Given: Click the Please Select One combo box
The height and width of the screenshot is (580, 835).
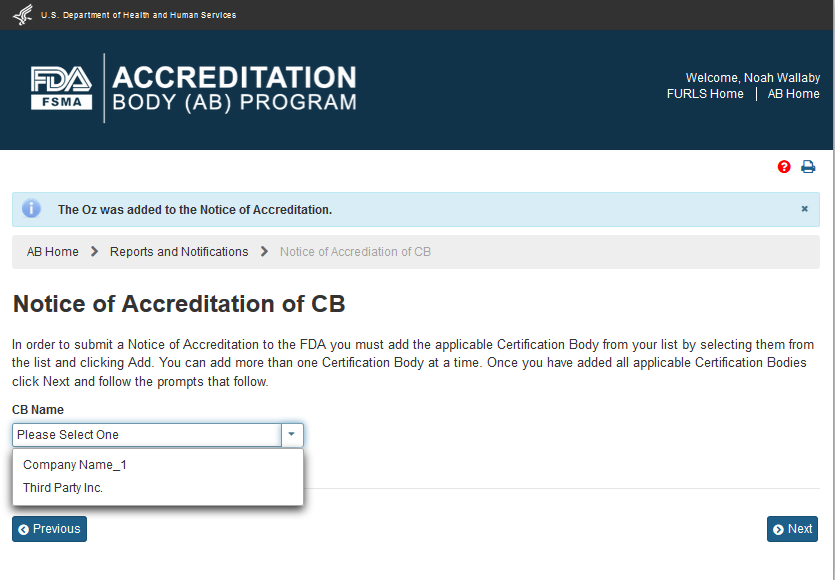Looking at the screenshot, I should pos(147,435).
